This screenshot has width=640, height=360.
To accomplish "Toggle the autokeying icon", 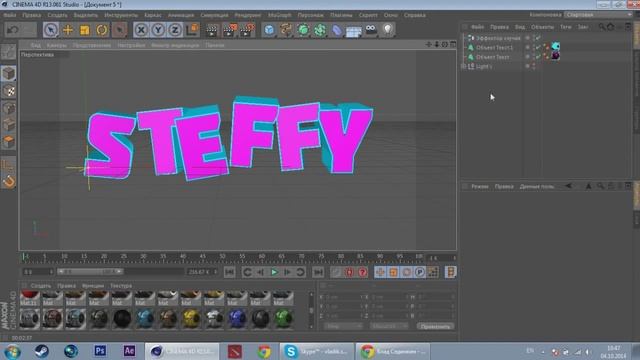I will point(349,272).
